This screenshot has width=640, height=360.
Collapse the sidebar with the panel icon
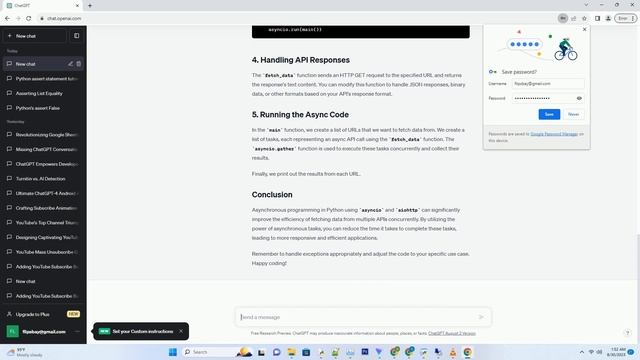click(x=76, y=36)
